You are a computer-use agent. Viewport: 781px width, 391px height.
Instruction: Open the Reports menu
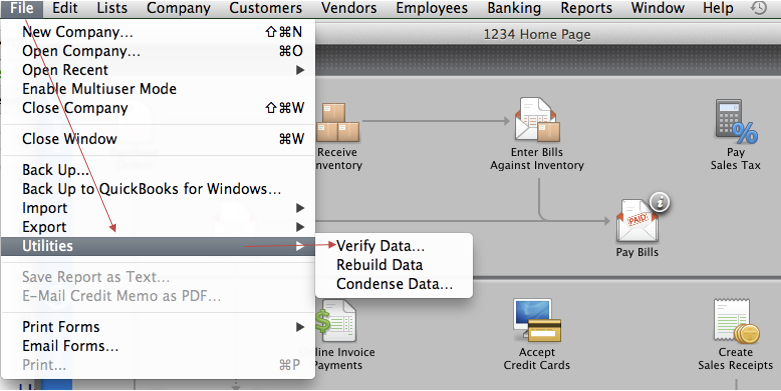(586, 8)
